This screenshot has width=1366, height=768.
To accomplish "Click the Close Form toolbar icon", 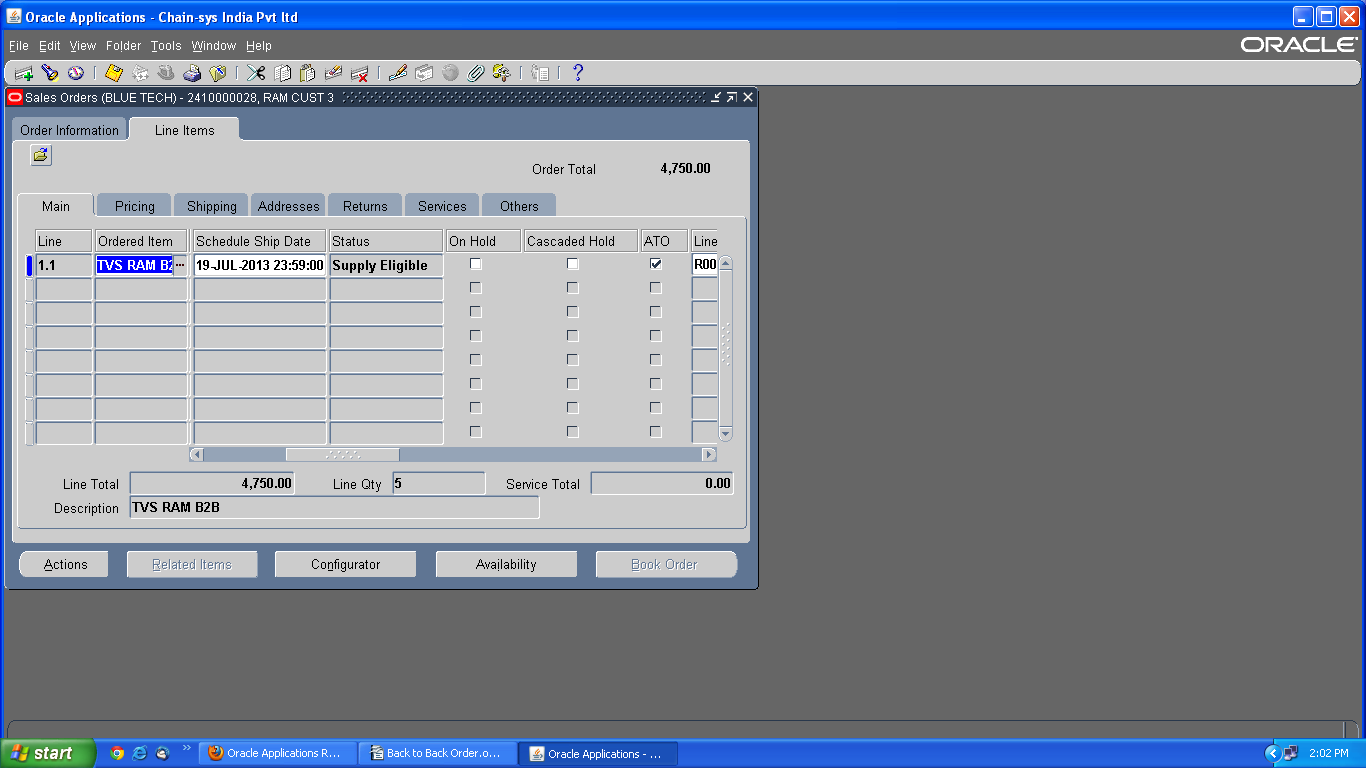I will pos(218,73).
